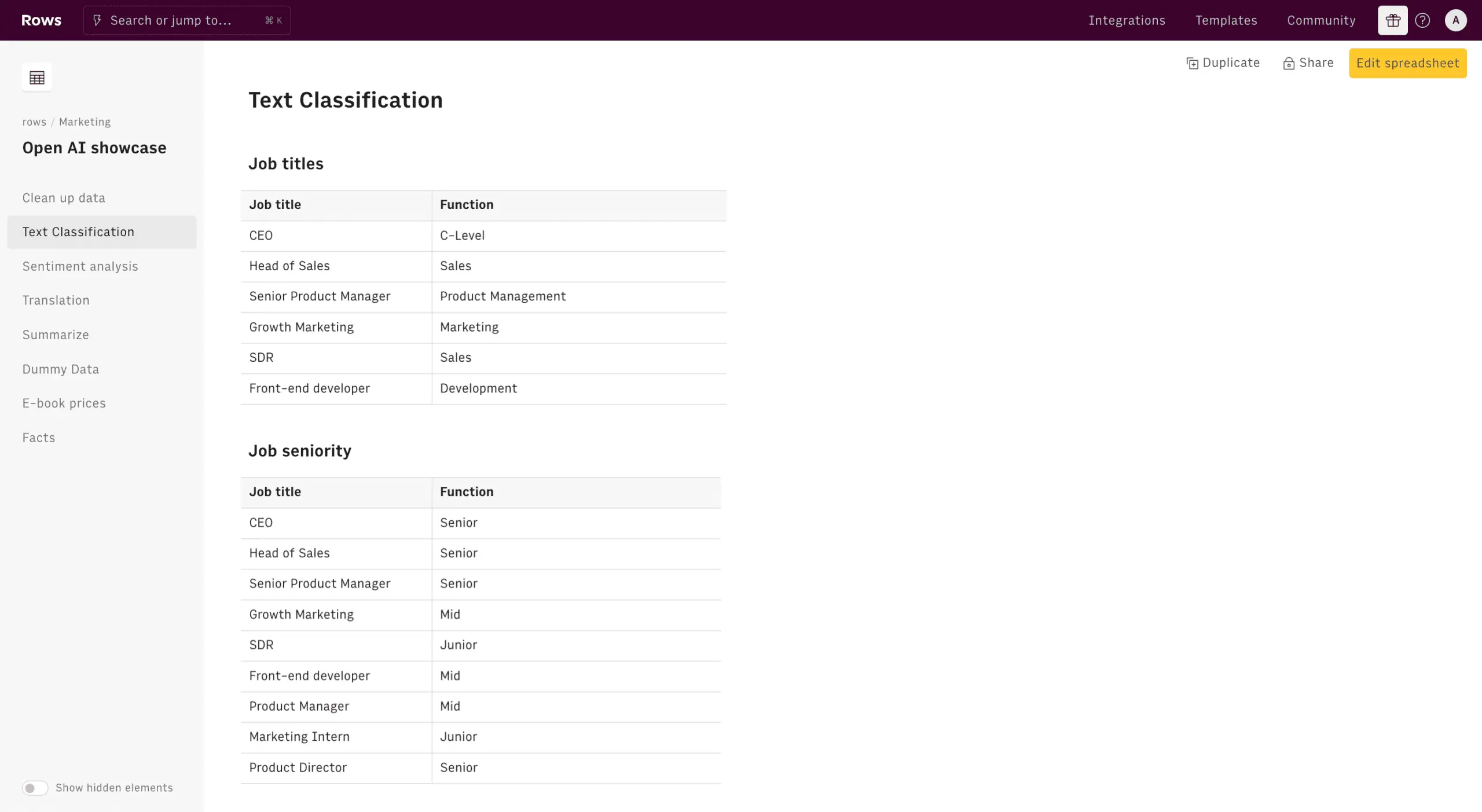Click the Job seniority table heading

pyautogui.click(x=300, y=451)
